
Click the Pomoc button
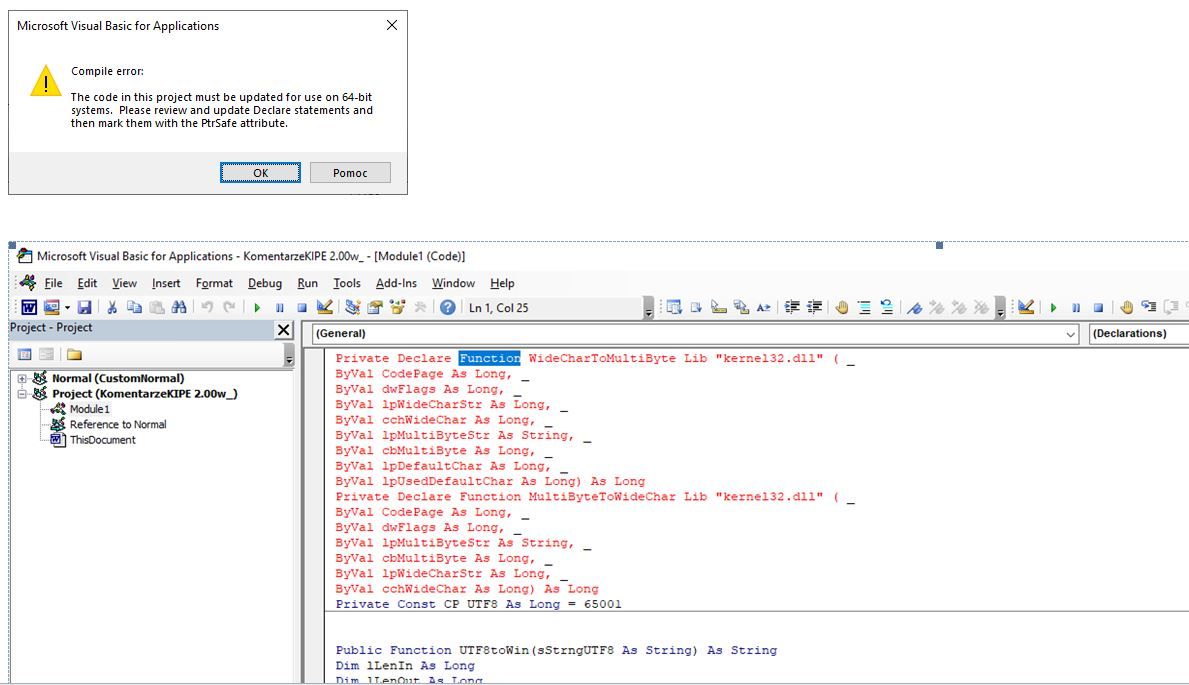[349, 172]
